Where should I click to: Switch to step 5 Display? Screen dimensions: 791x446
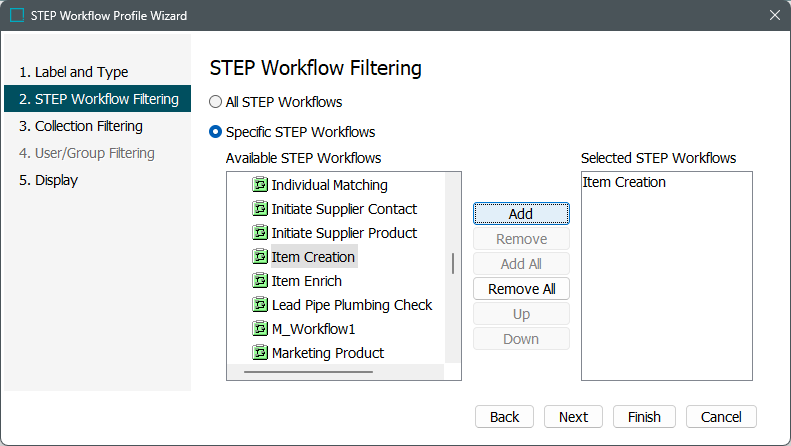click(48, 180)
